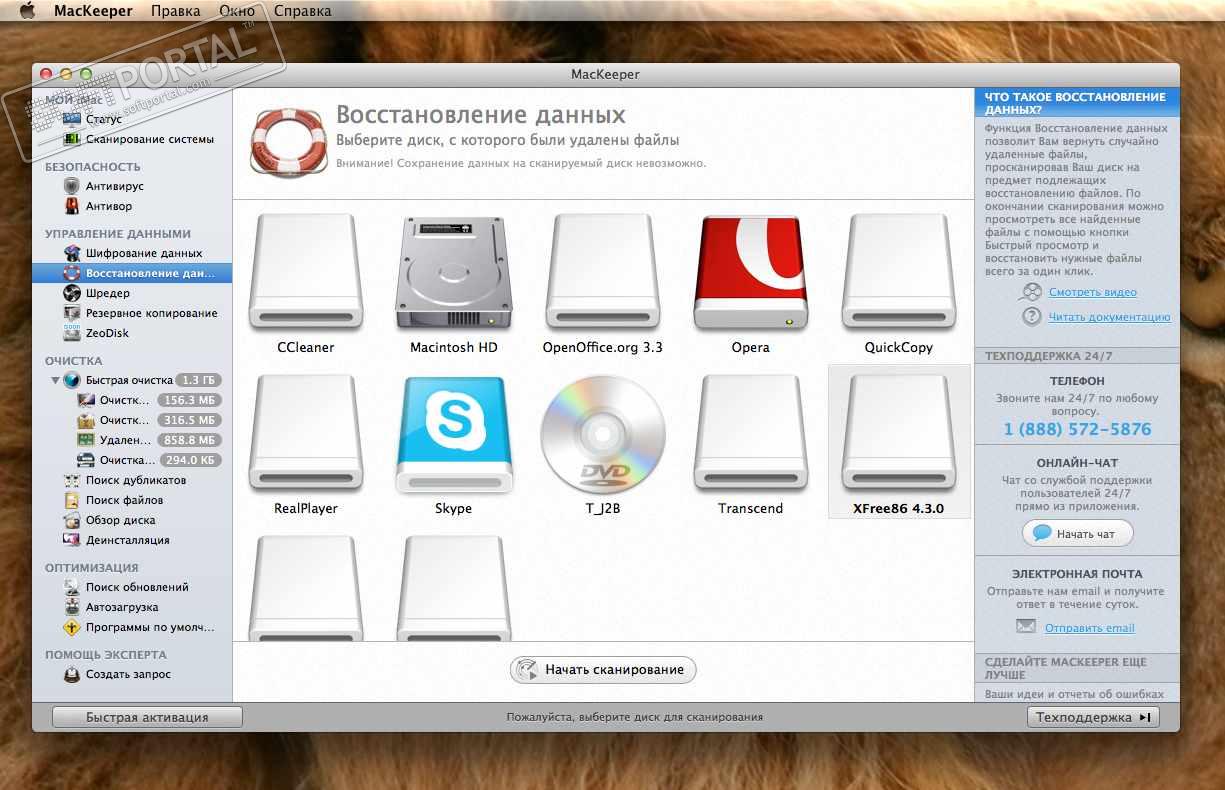
Task: Open the Читать документацию link
Action: tap(1109, 317)
